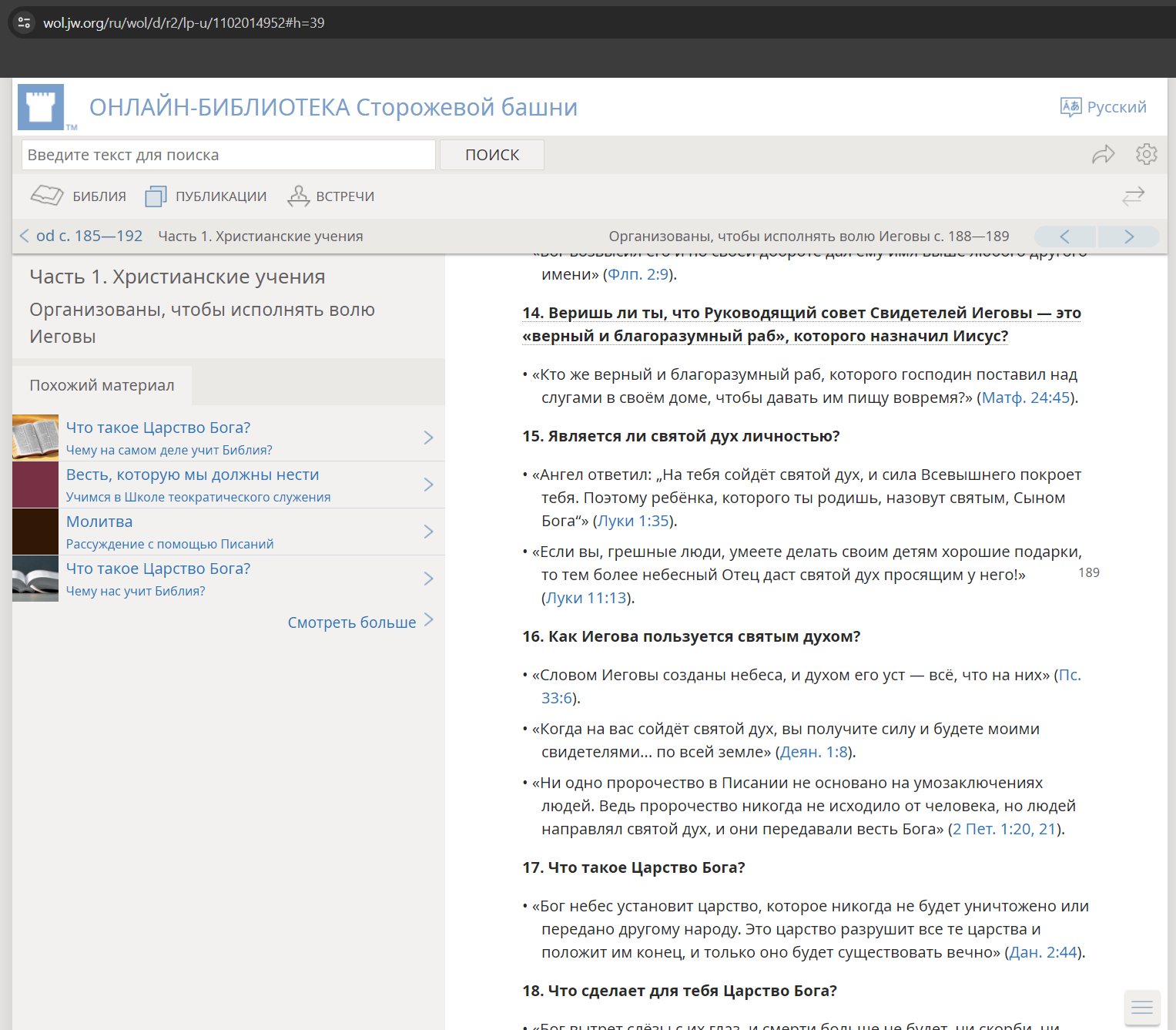Click back chevron before od с. 185—192
This screenshot has width=1176, height=1030.
click(25, 236)
